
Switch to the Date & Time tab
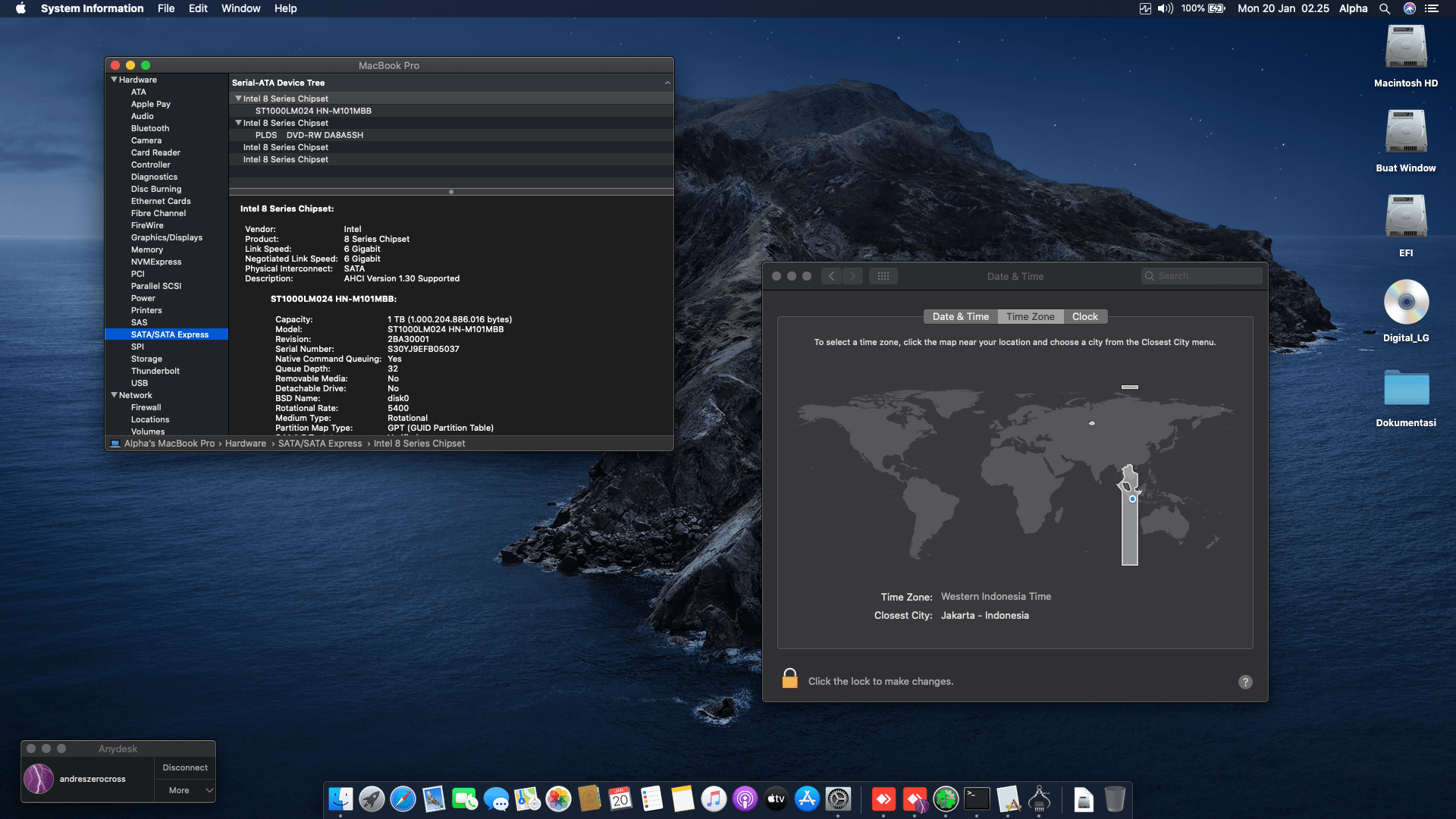pos(960,317)
